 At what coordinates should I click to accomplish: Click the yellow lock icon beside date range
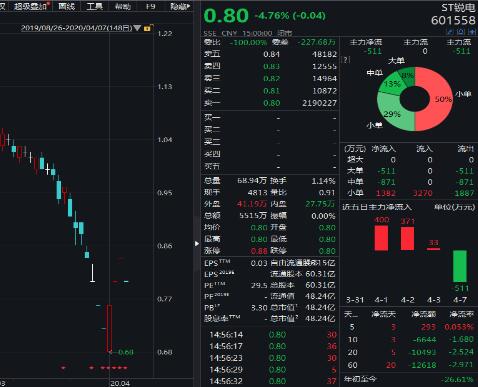[147, 28]
